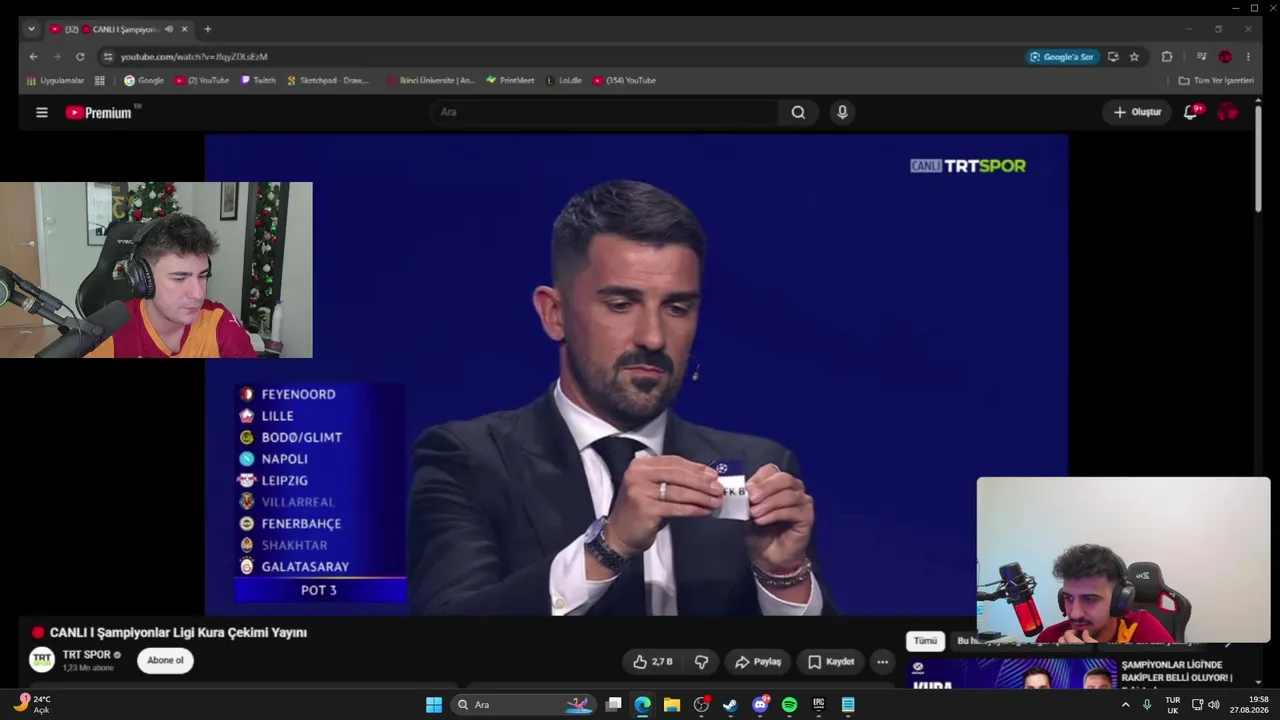
Task: Start voice search with the microphone icon
Action: (842, 113)
